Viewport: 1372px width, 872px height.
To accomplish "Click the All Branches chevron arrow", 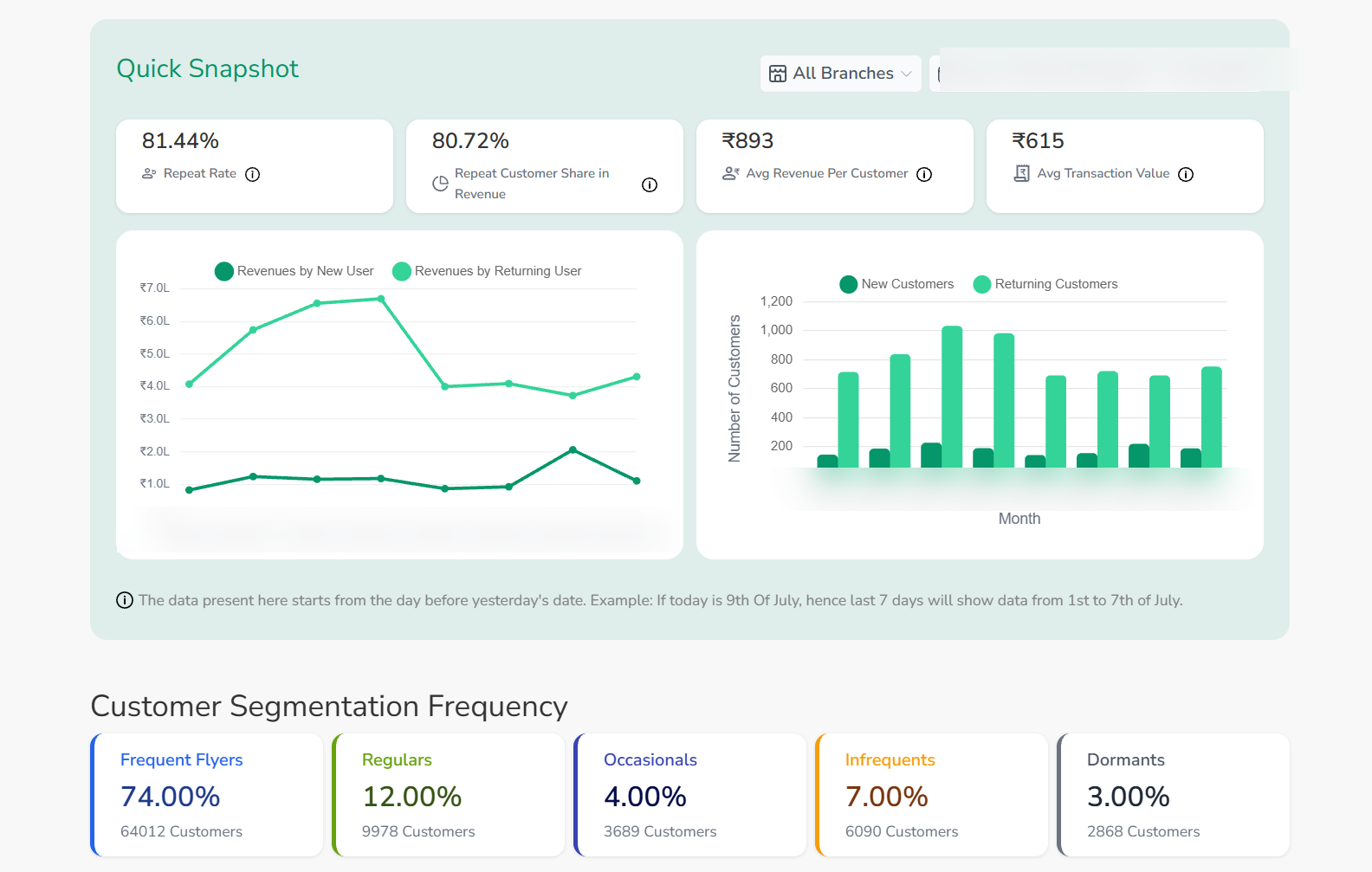I will tap(906, 74).
